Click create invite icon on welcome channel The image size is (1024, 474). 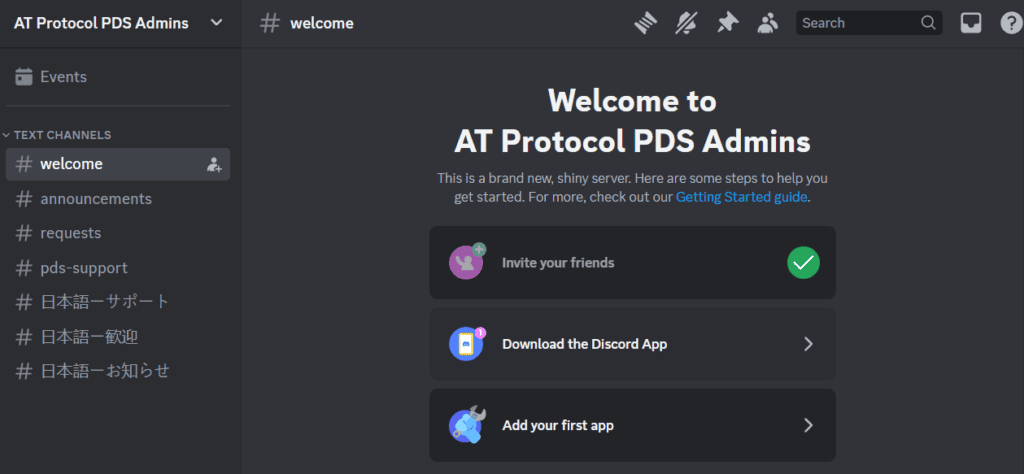click(x=214, y=165)
